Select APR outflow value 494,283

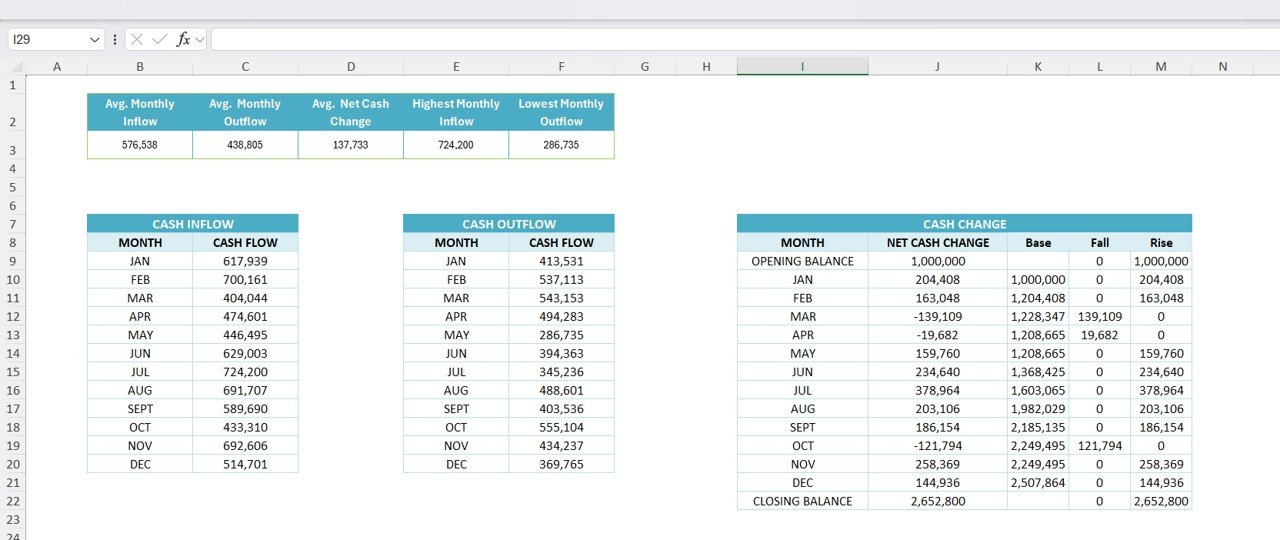point(561,316)
